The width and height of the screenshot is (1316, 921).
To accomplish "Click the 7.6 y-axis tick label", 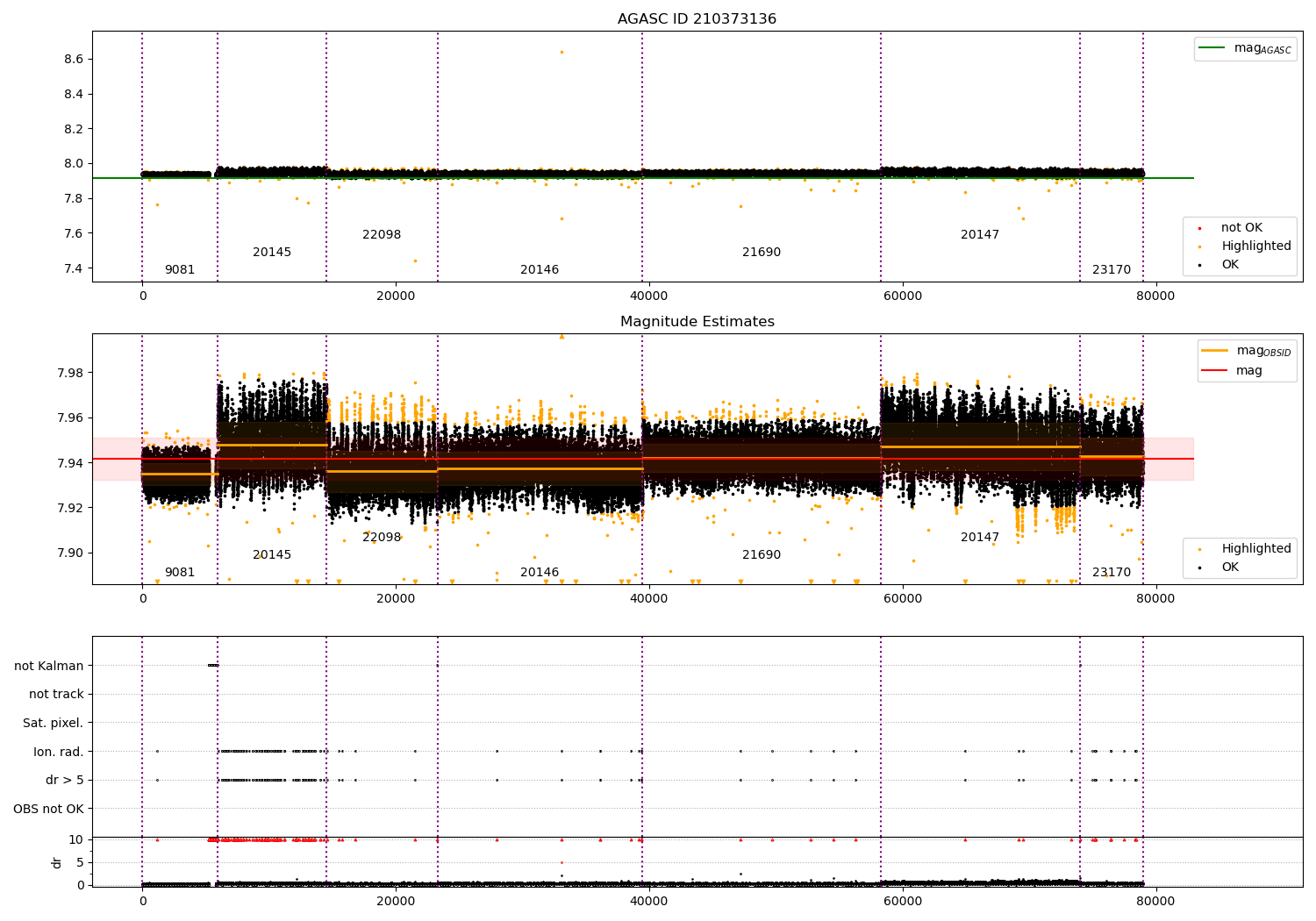I will click(x=73, y=233).
